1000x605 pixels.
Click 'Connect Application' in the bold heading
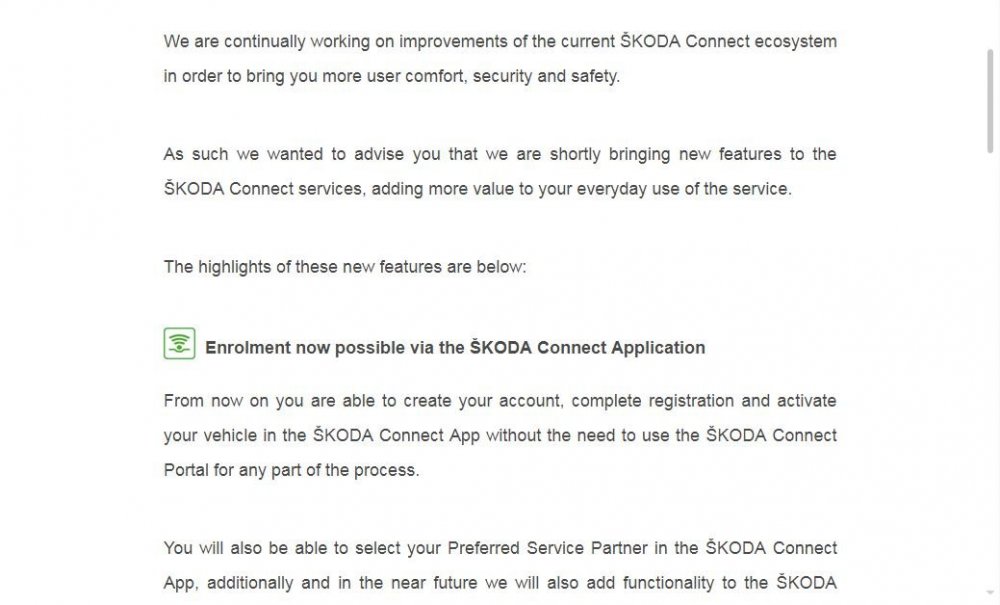point(621,347)
